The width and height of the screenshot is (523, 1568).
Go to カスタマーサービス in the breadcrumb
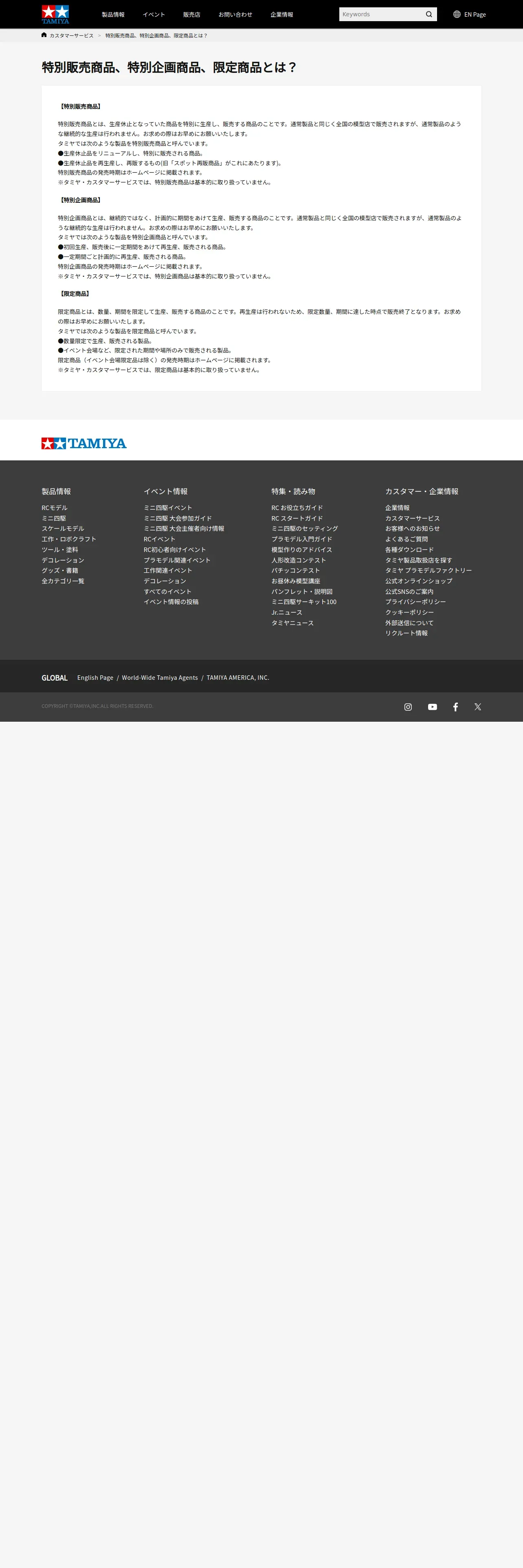coord(72,35)
